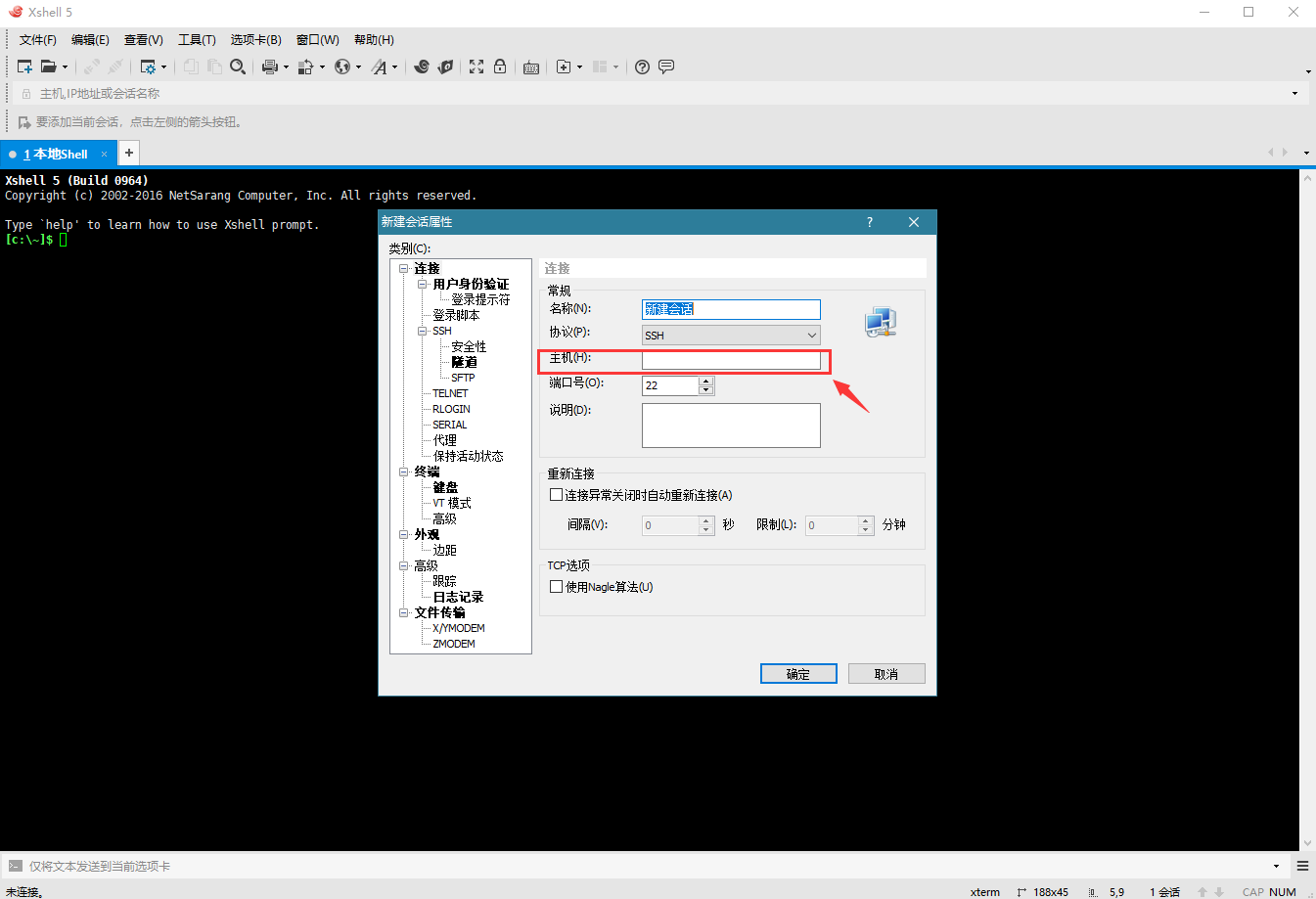This screenshot has height=899, width=1316.
Task: Click the Print toolbar icon
Action: point(269,67)
